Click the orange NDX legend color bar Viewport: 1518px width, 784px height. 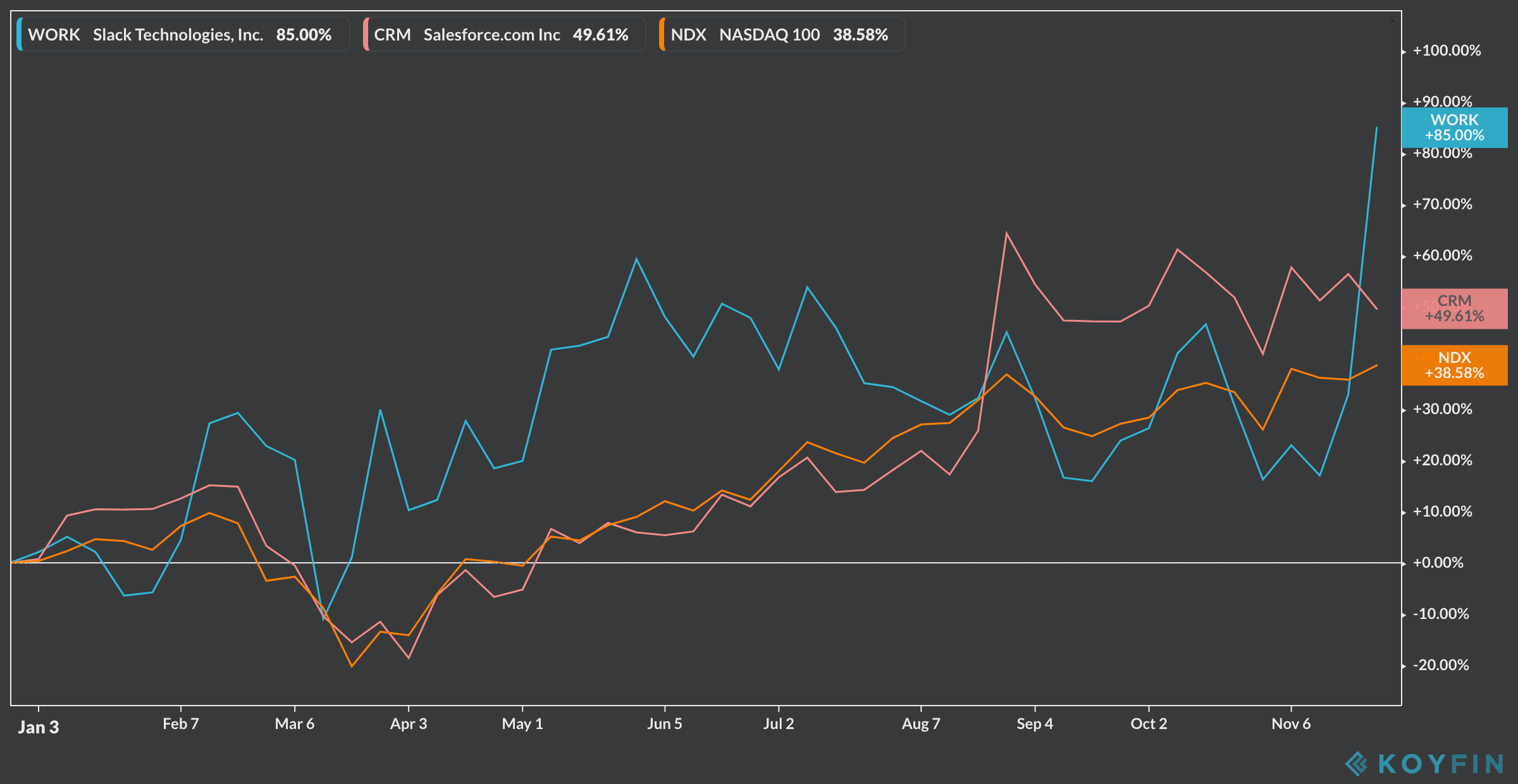(x=662, y=35)
